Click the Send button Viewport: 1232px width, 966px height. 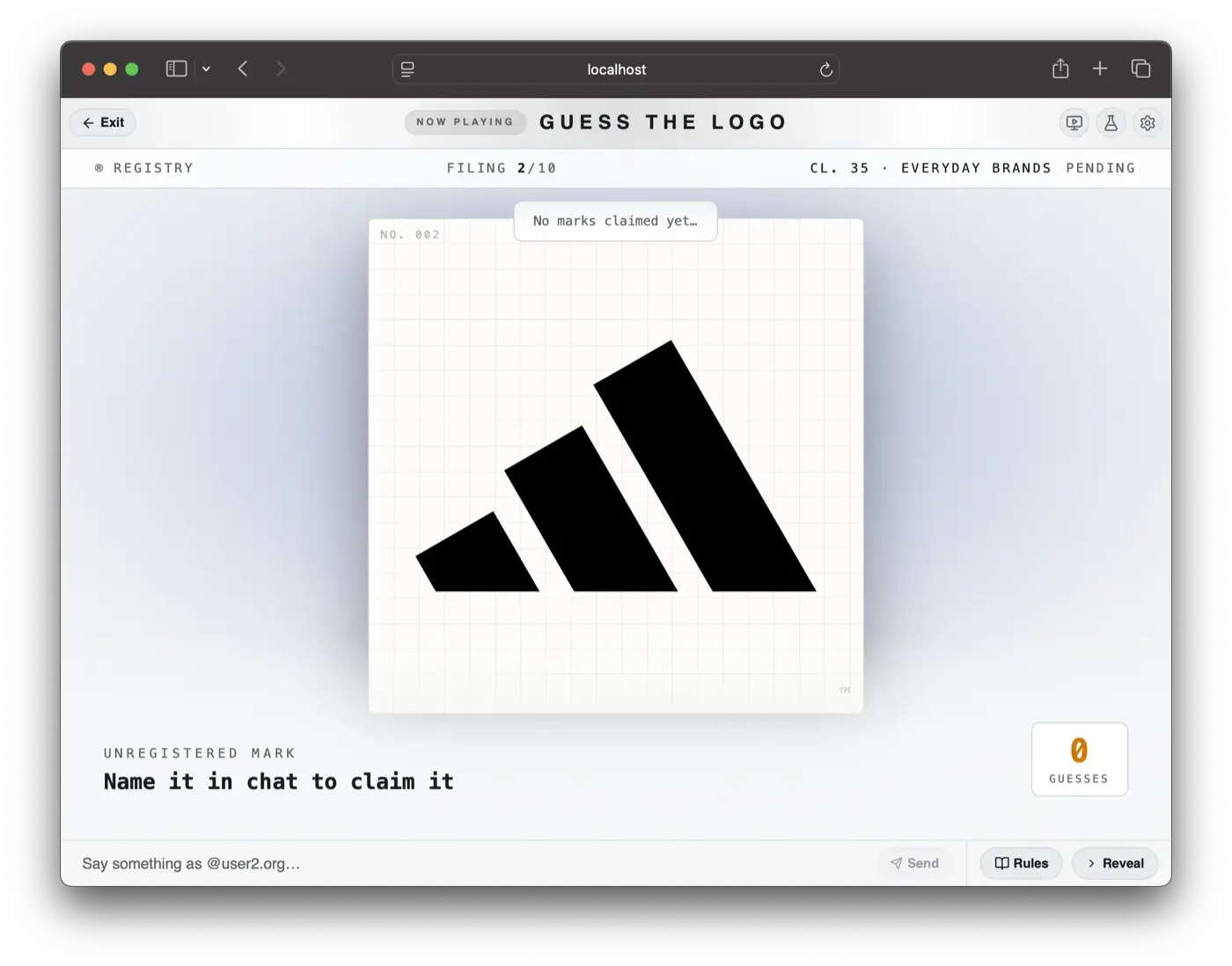(914, 863)
